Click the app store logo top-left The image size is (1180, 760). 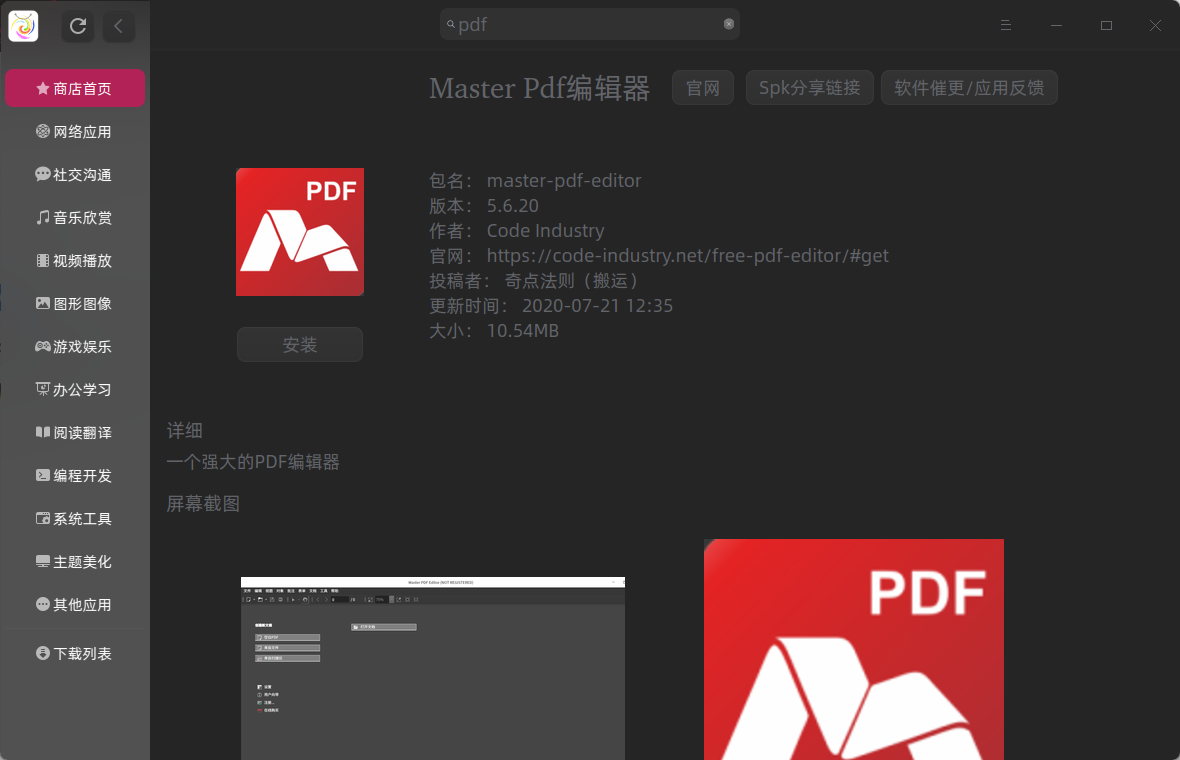[23, 25]
